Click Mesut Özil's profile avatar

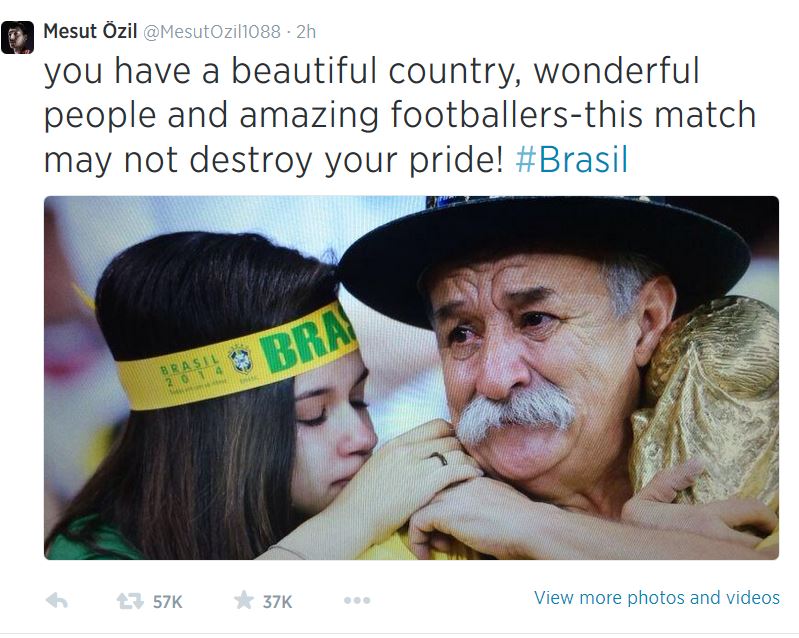coord(18,37)
